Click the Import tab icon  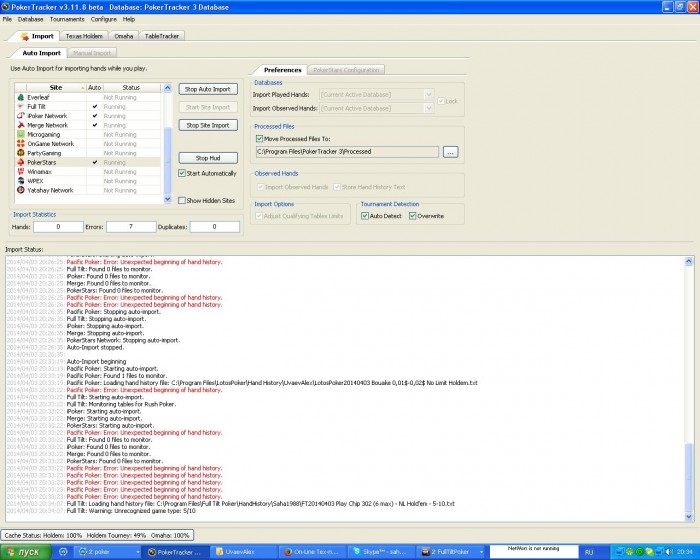pos(25,36)
